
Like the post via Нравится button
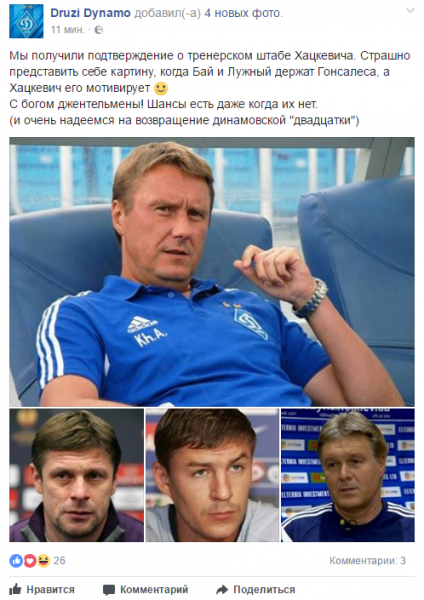(x=42, y=589)
